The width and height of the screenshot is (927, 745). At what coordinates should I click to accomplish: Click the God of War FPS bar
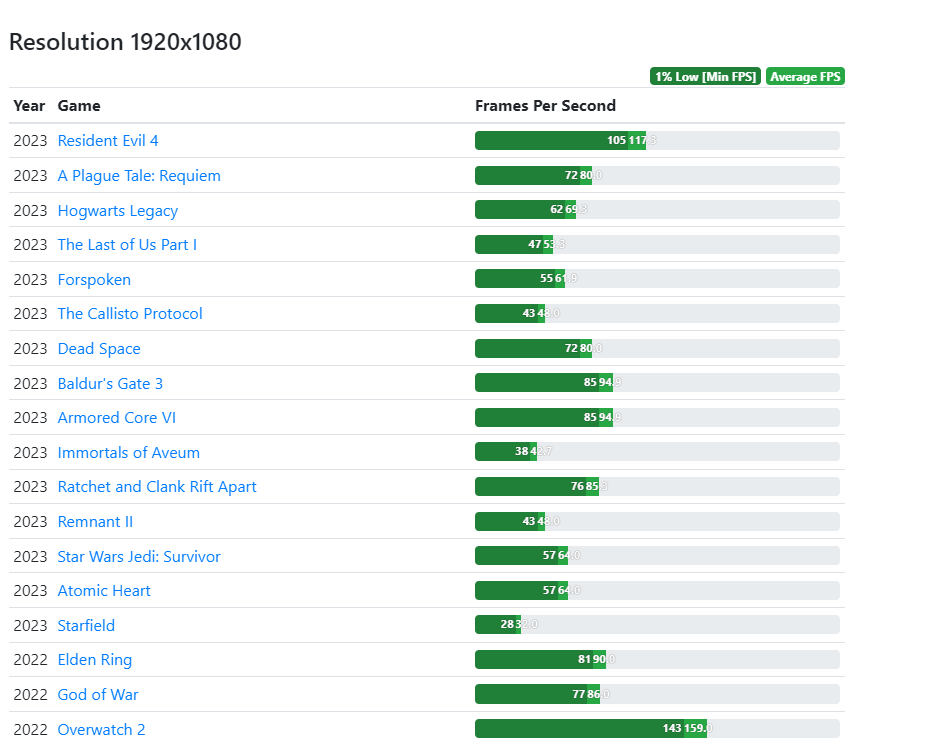[x=657, y=694]
